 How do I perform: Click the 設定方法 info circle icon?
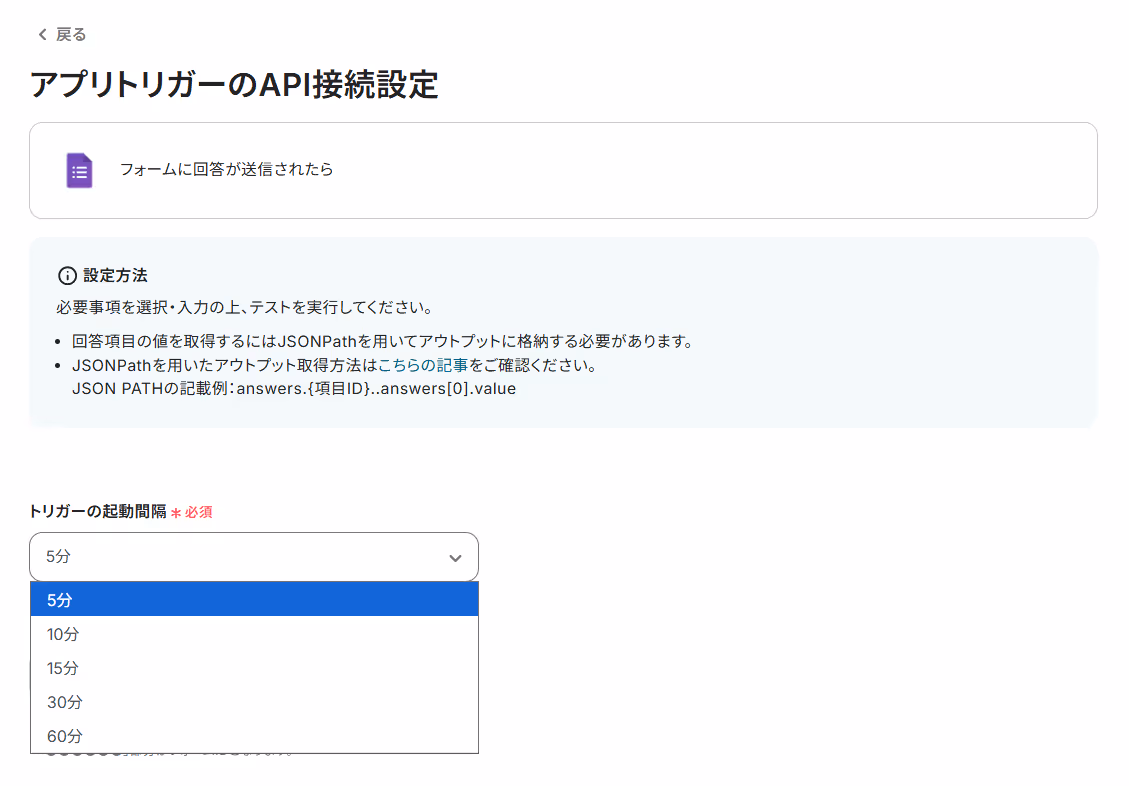tap(67, 276)
